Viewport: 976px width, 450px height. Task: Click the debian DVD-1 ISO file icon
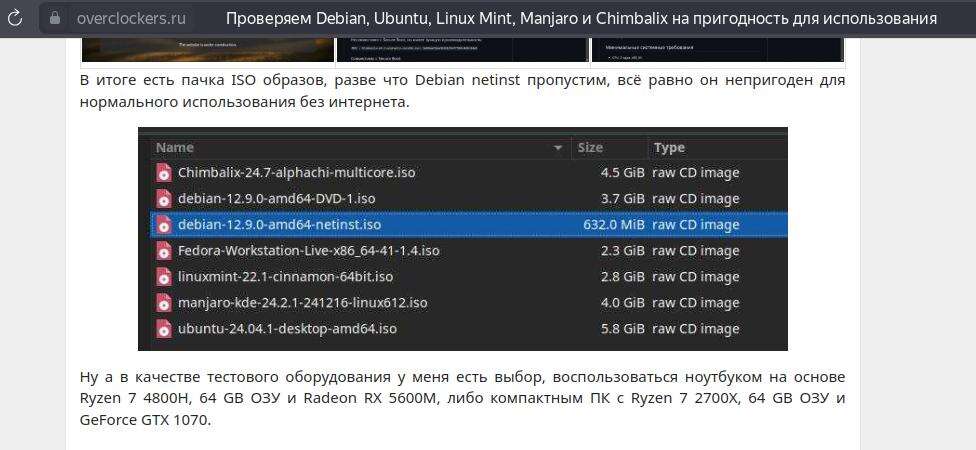[164, 198]
